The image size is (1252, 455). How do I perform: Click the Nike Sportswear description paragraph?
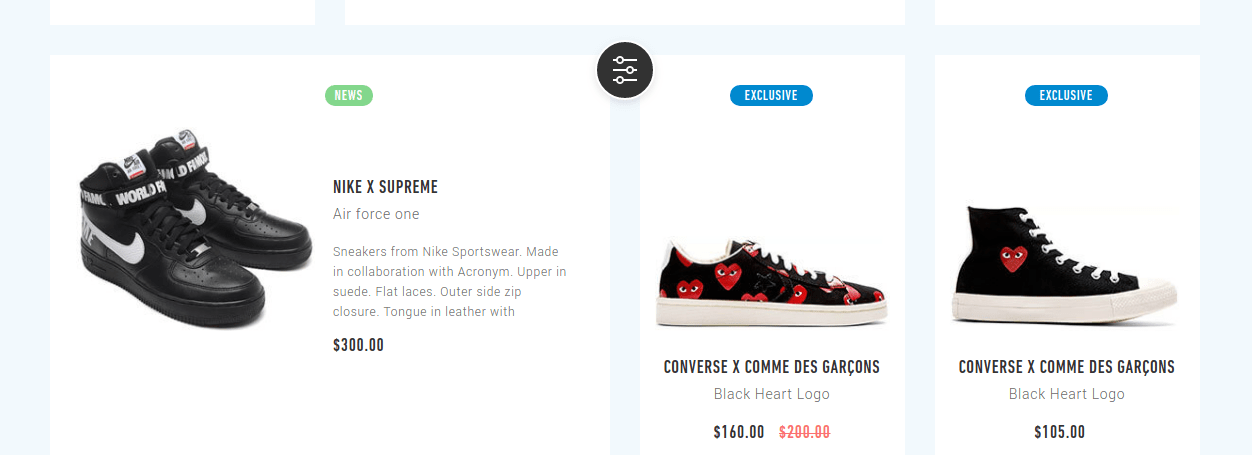pyautogui.click(x=450, y=281)
